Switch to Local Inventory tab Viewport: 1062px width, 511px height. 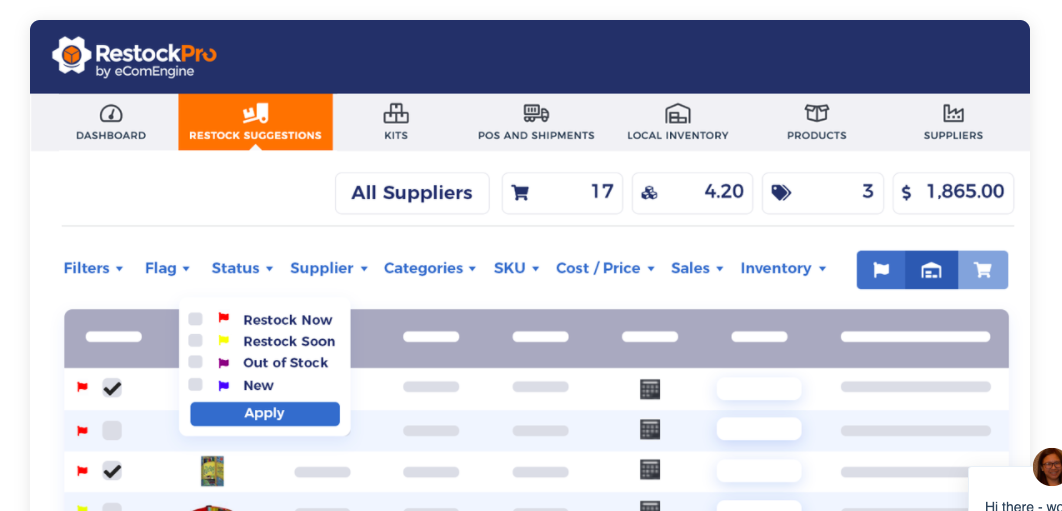[x=678, y=123]
